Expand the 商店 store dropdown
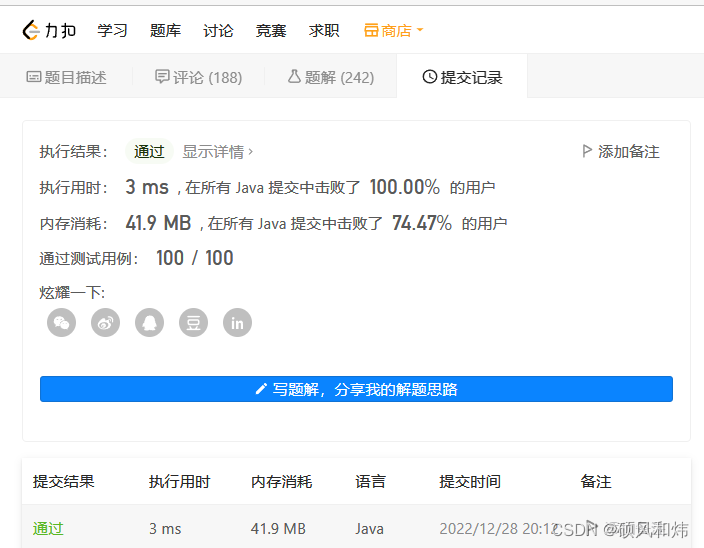 394,31
